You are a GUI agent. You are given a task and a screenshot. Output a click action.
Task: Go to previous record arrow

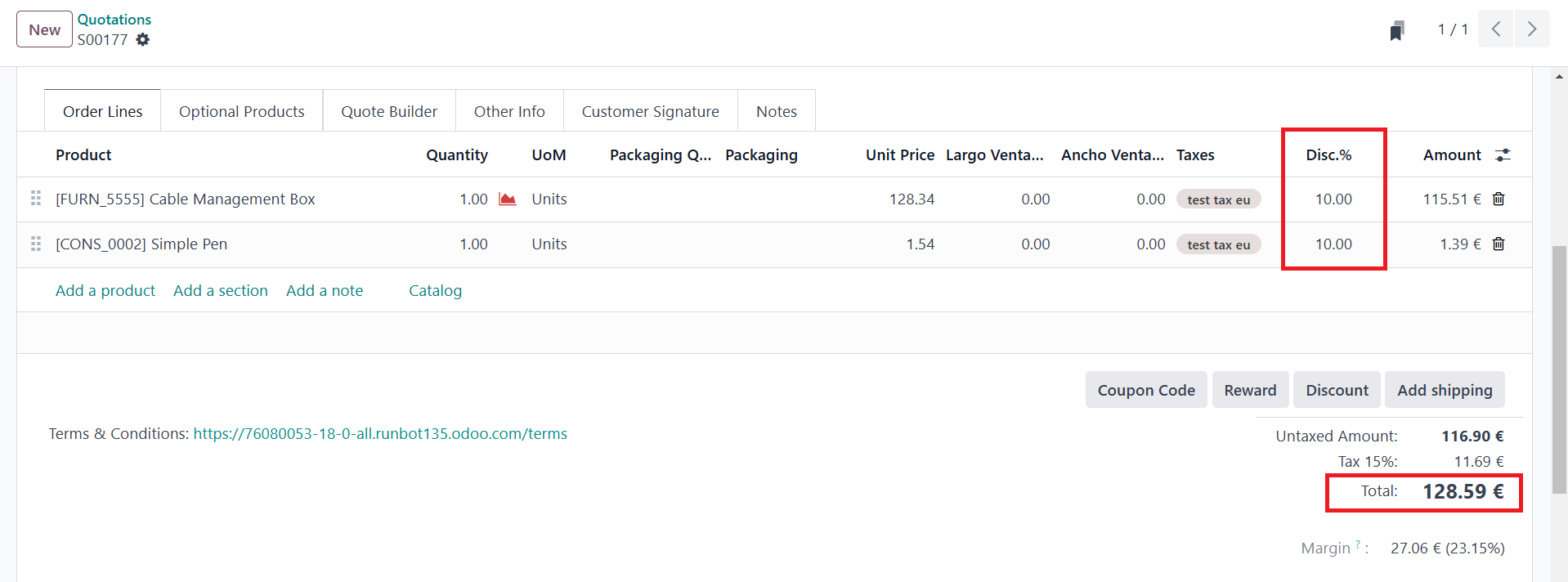coord(1495,29)
